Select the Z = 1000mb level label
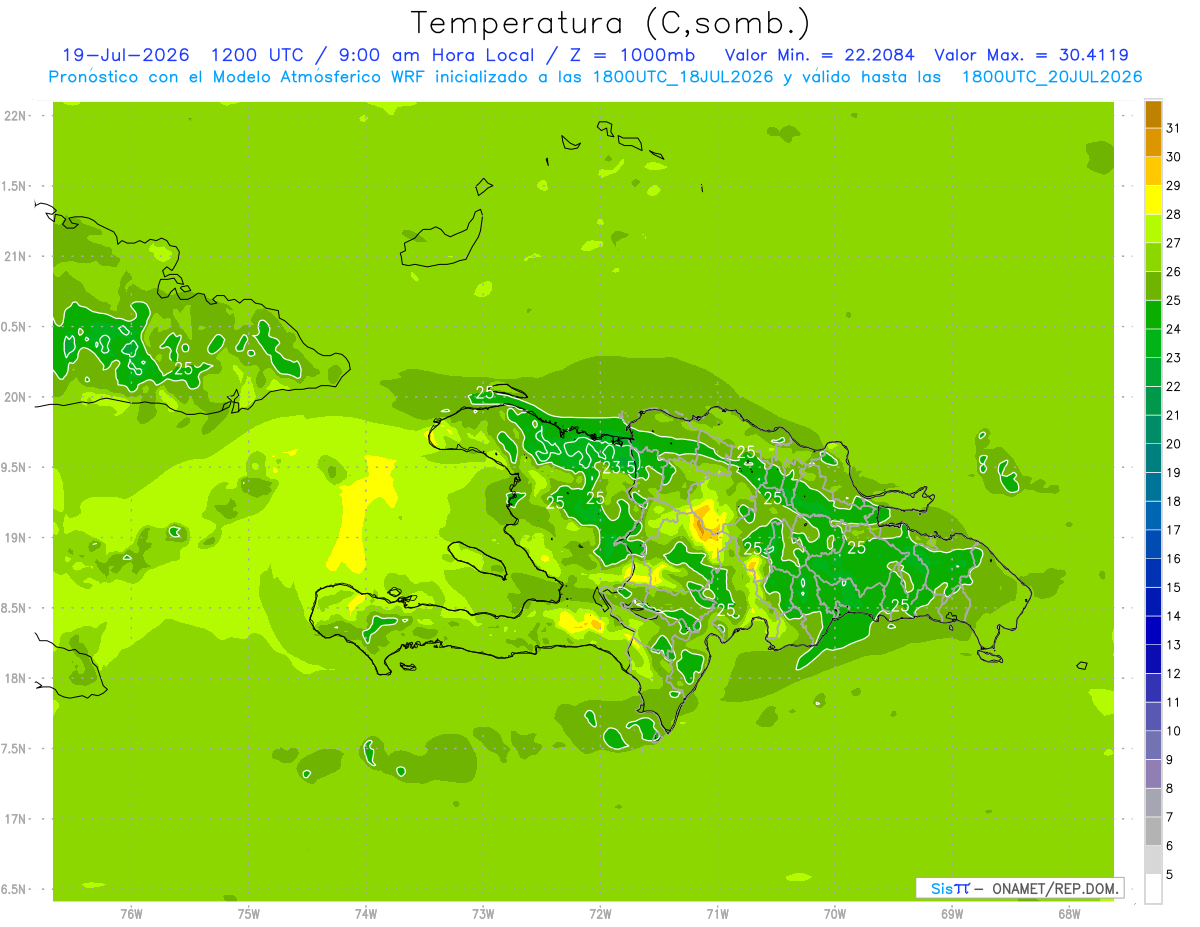 click(640, 55)
